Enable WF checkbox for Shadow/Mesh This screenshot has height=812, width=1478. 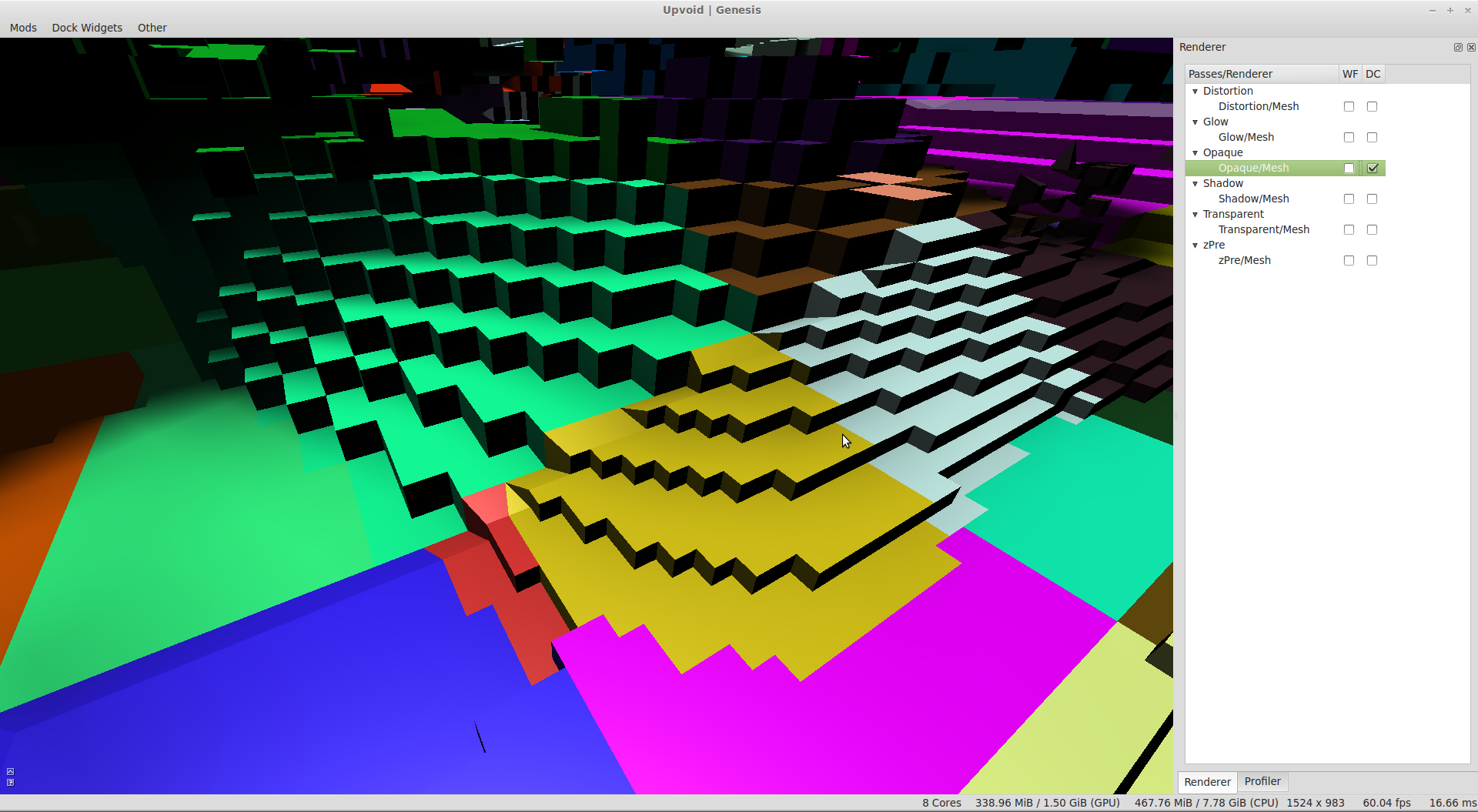coord(1349,199)
